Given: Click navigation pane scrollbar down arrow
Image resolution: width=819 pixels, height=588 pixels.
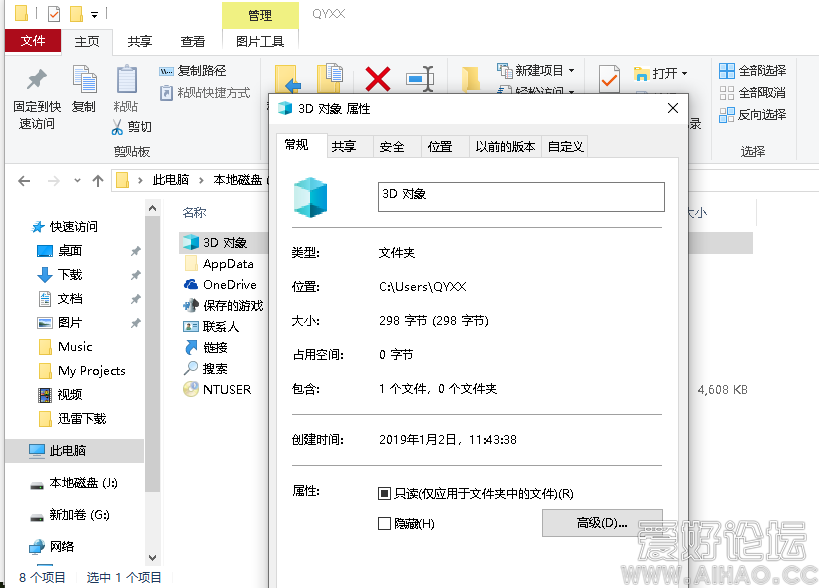Looking at the screenshot, I should (x=153, y=558).
